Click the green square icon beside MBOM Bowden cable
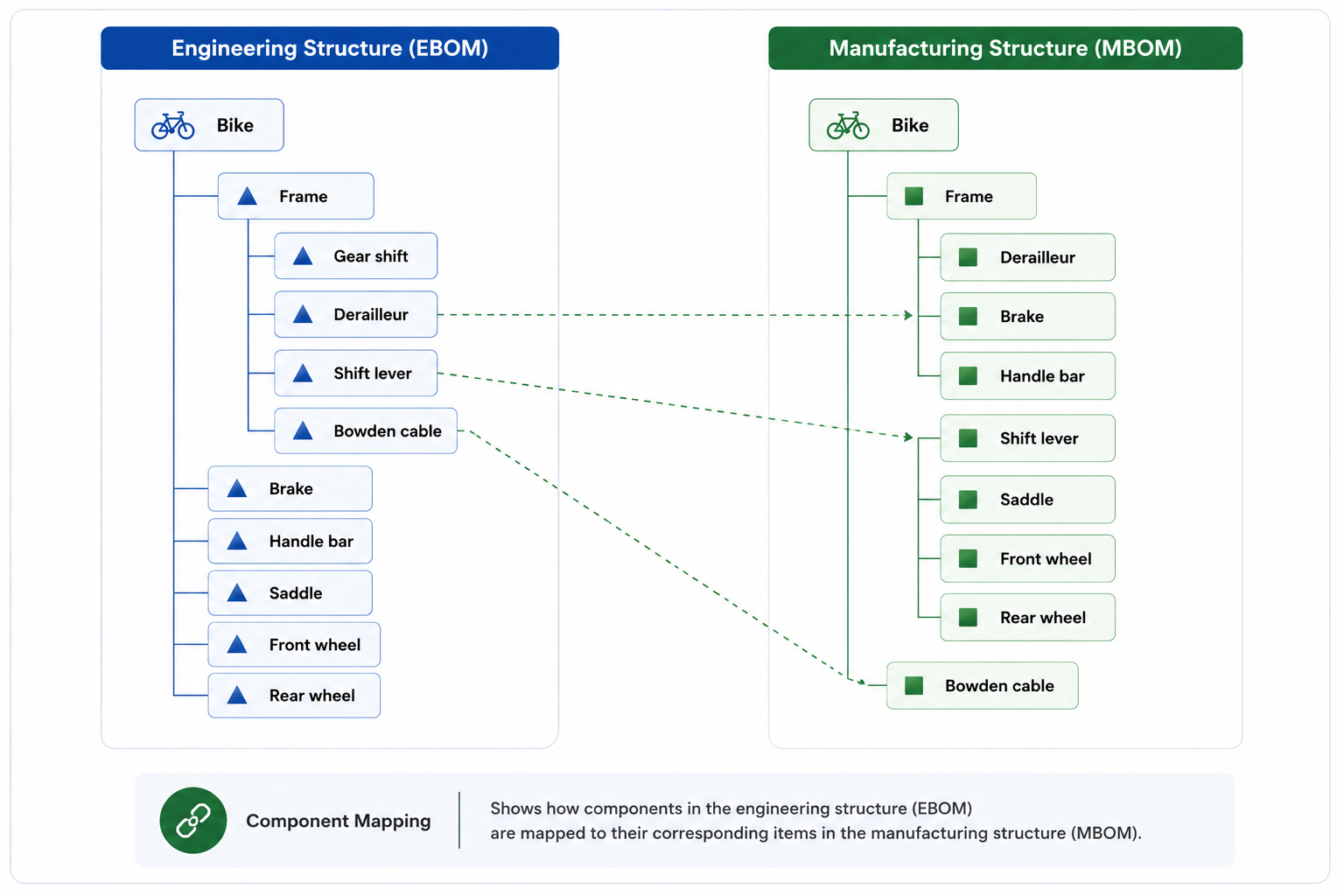 914,685
